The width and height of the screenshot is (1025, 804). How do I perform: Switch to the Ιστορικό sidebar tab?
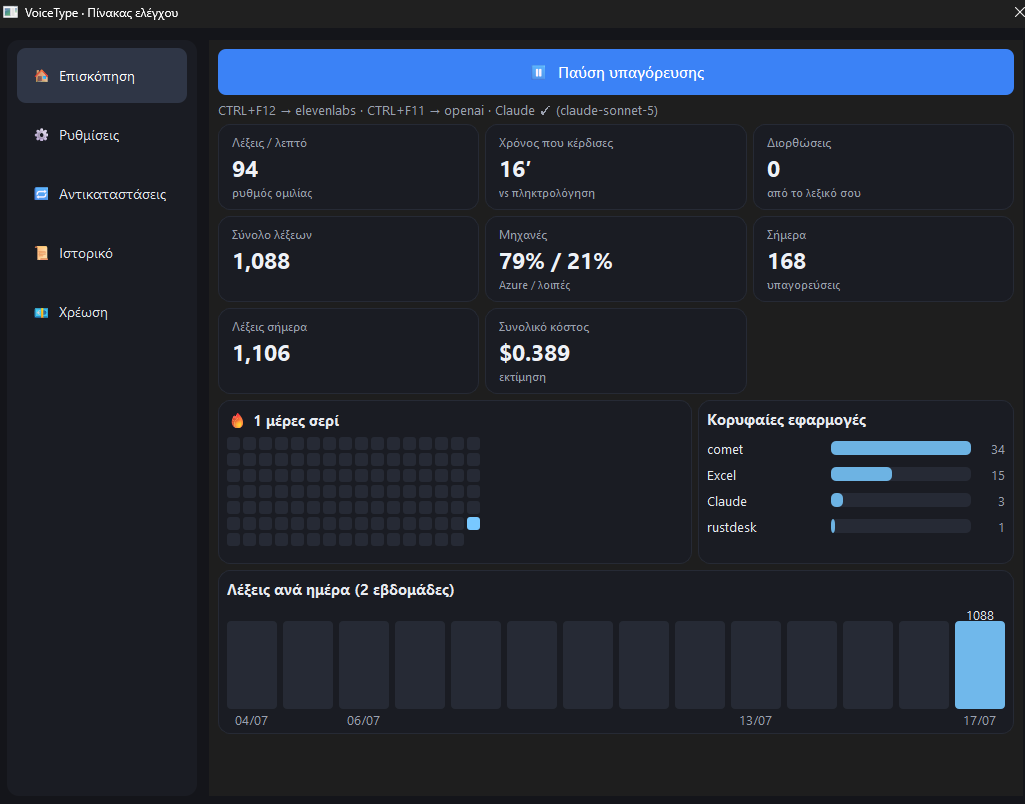pyautogui.click(x=102, y=253)
